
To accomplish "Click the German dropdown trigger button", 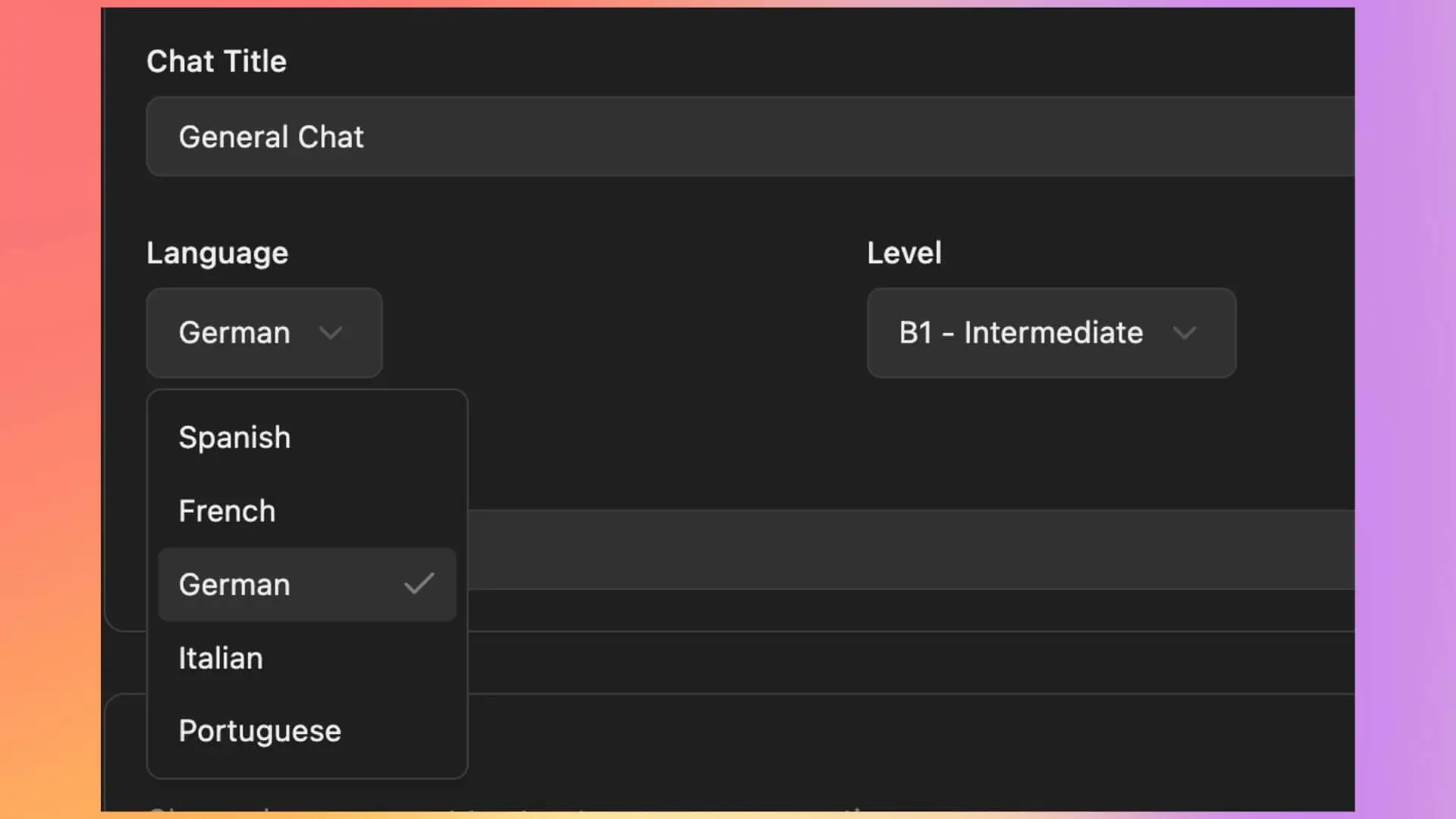I will pos(264,333).
